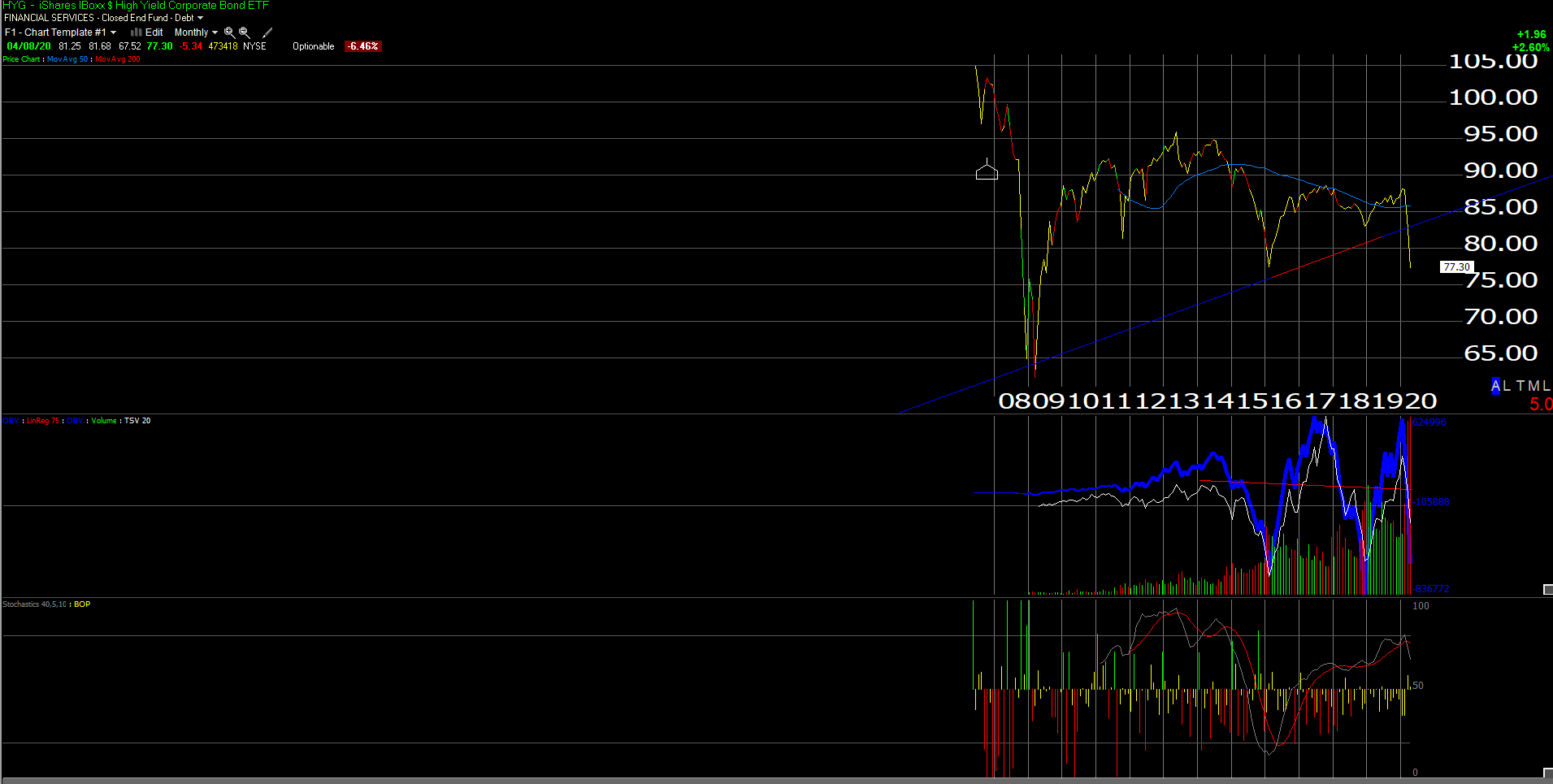Click the zoom in magnifier icon
Viewport: 1553px width, 784px height.
(229, 32)
